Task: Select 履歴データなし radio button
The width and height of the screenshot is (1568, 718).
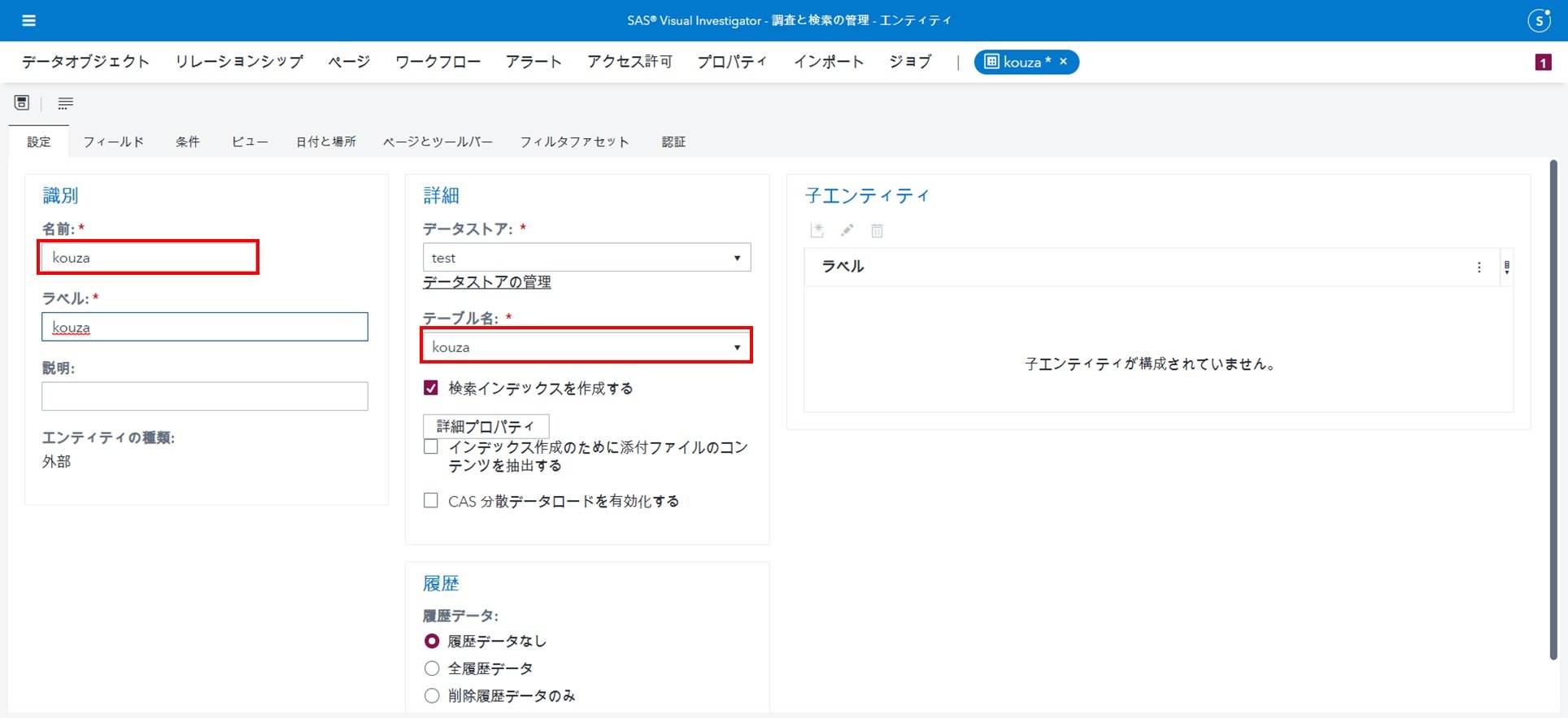Action: pyautogui.click(x=432, y=641)
